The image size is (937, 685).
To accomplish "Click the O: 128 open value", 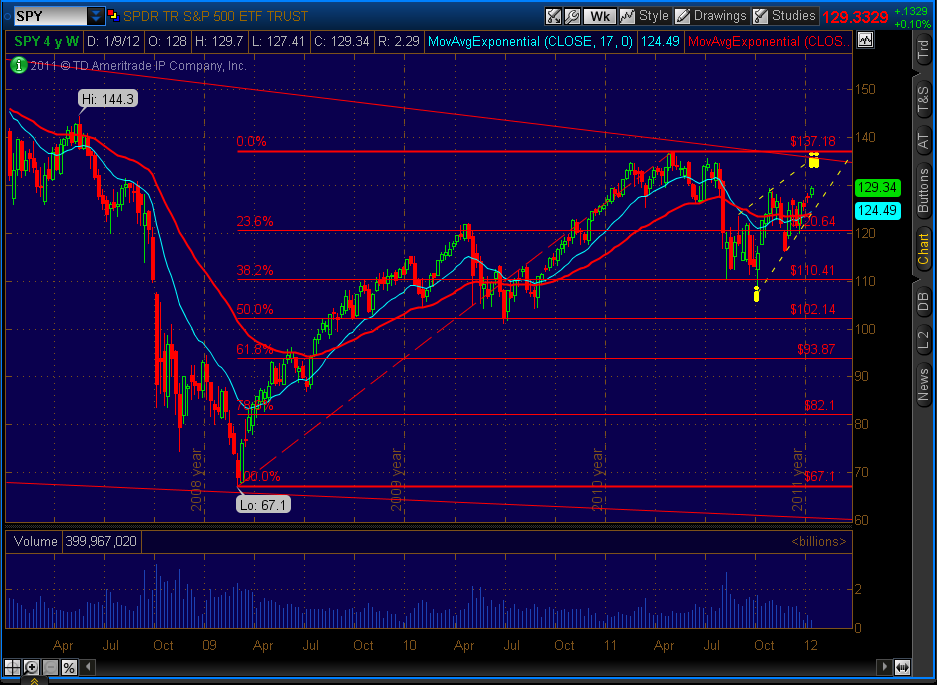I will (x=167, y=41).
